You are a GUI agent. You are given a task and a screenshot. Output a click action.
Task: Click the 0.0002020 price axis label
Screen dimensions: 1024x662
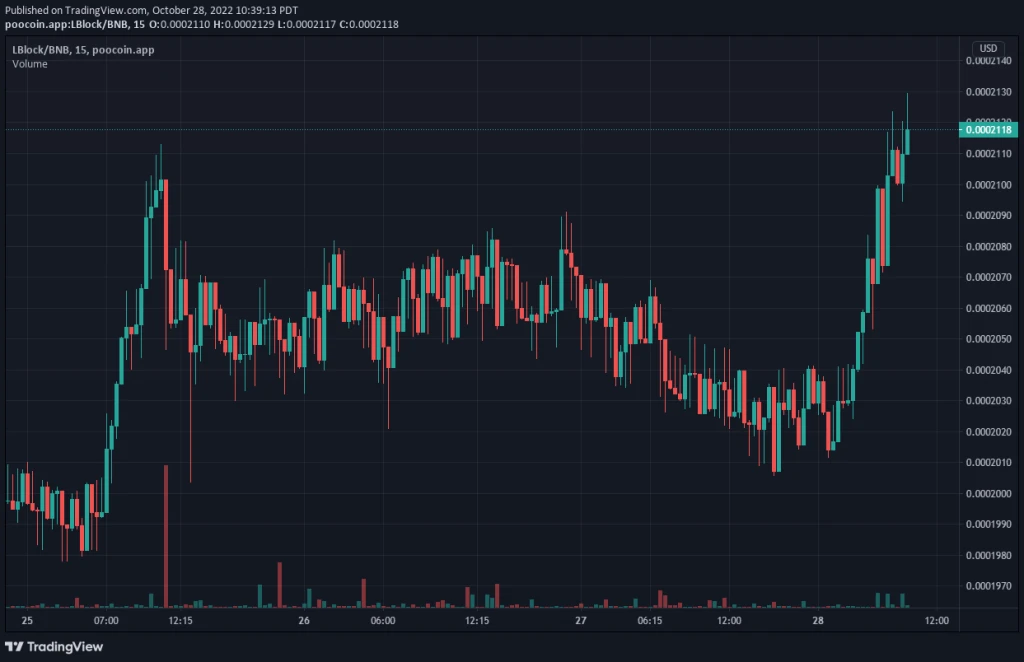coord(988,432)
